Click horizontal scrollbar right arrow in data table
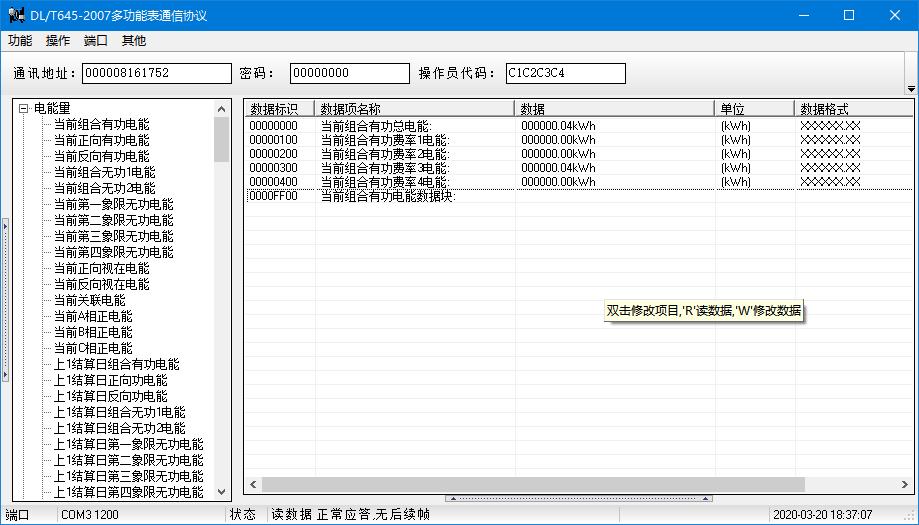The width and height of the screenshot is (919, 525). point(895,484)
